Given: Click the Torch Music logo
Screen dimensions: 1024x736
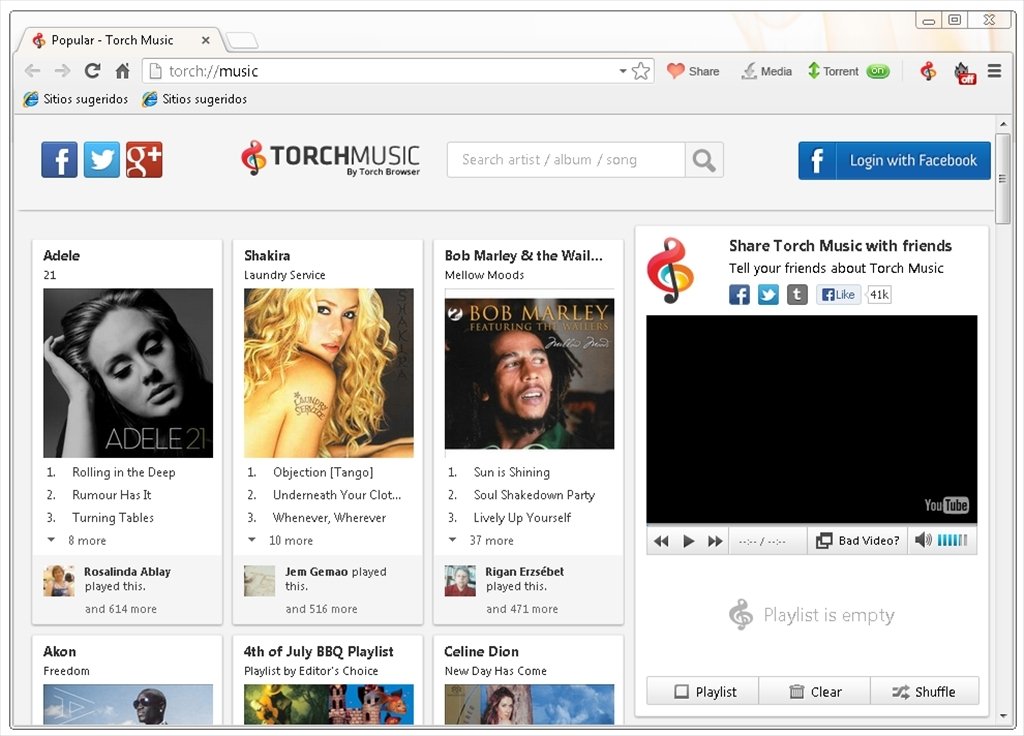Looking at the screenshot, I should tap(330, 159).
